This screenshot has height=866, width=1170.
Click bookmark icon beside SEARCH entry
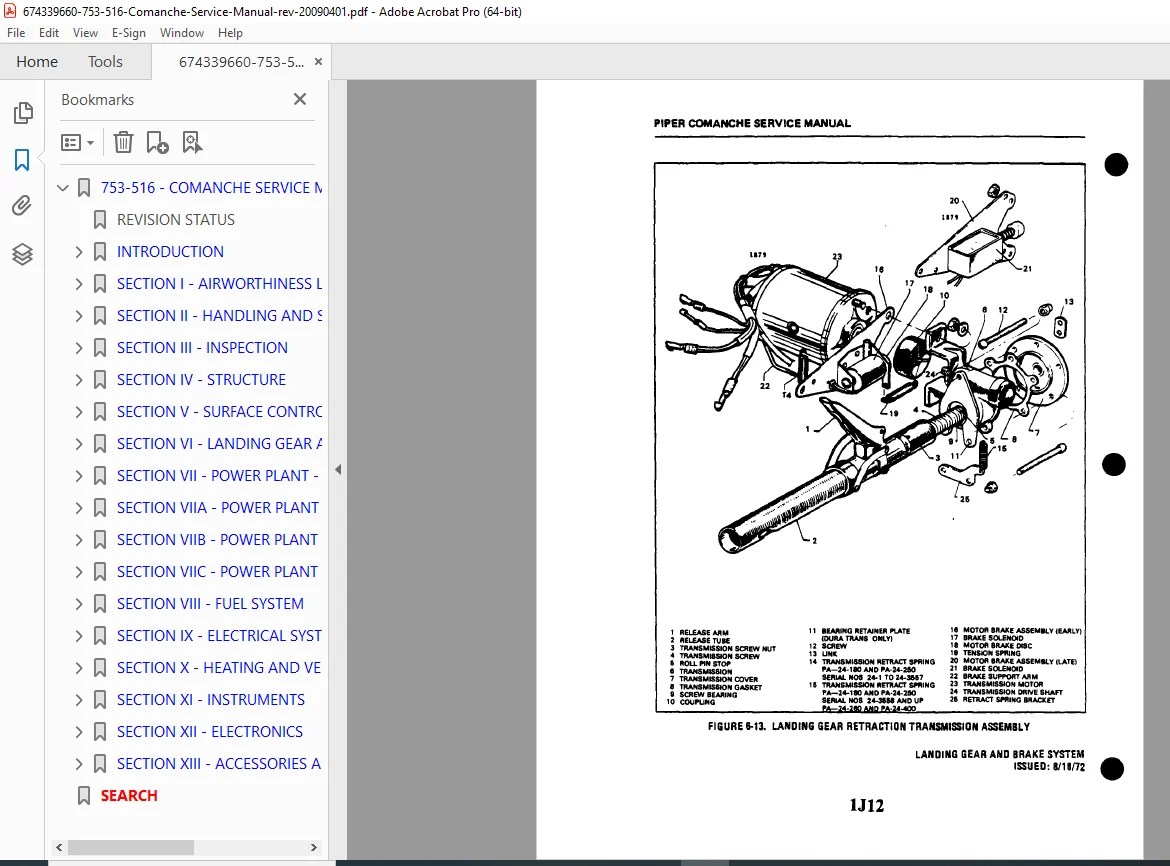point(84,797)
